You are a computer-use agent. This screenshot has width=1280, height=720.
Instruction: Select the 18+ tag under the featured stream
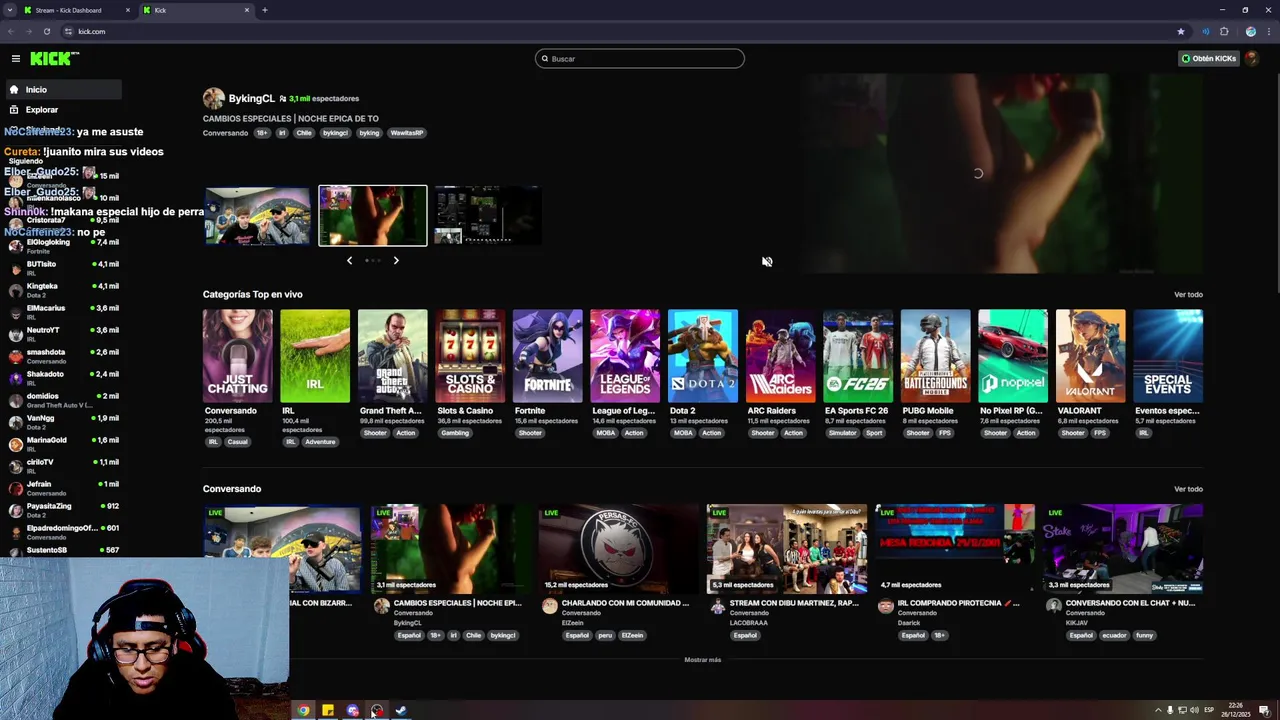click(262, 133)
